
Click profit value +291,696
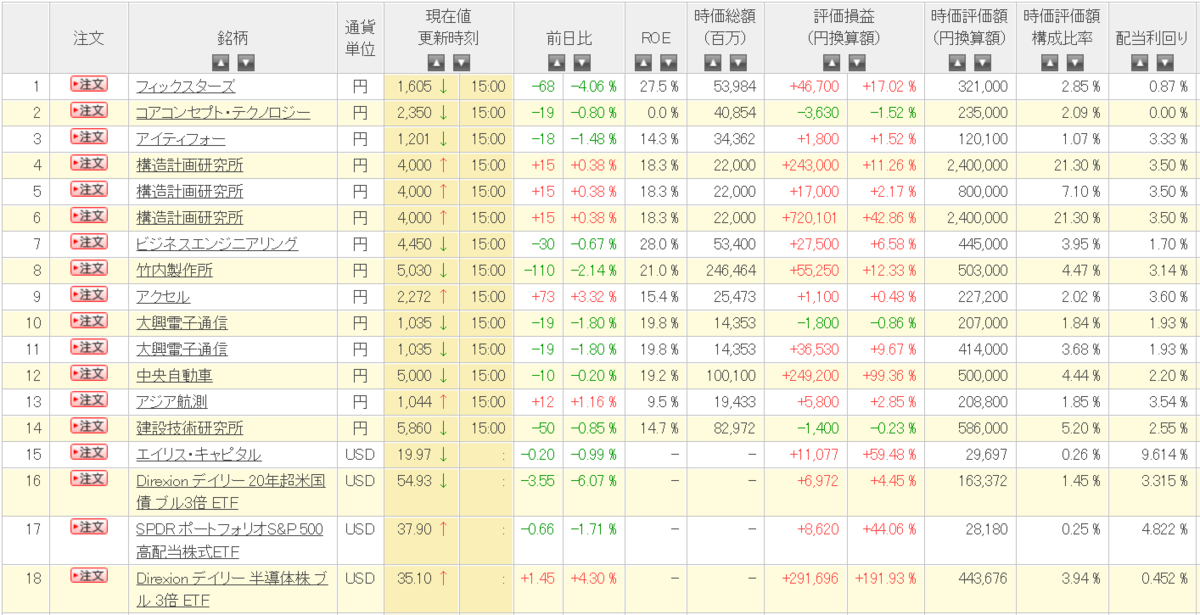click(811, 578)
